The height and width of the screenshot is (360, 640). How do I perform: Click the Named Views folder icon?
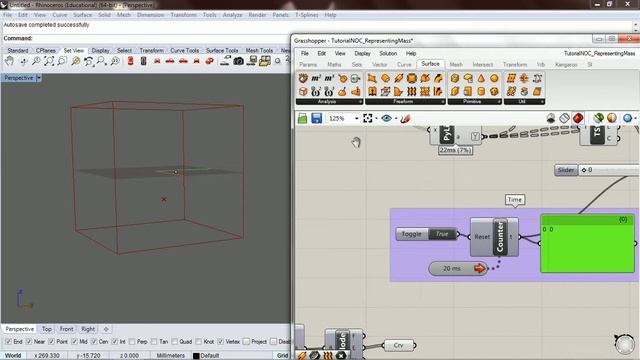(265, 61)
